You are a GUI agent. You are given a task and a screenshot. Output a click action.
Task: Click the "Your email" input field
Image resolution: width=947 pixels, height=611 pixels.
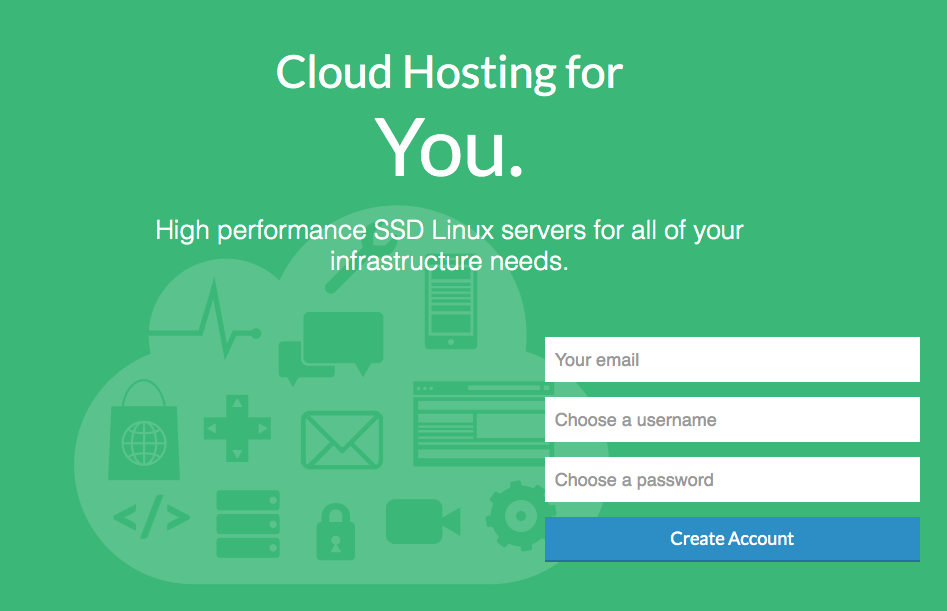click(732, 359)
